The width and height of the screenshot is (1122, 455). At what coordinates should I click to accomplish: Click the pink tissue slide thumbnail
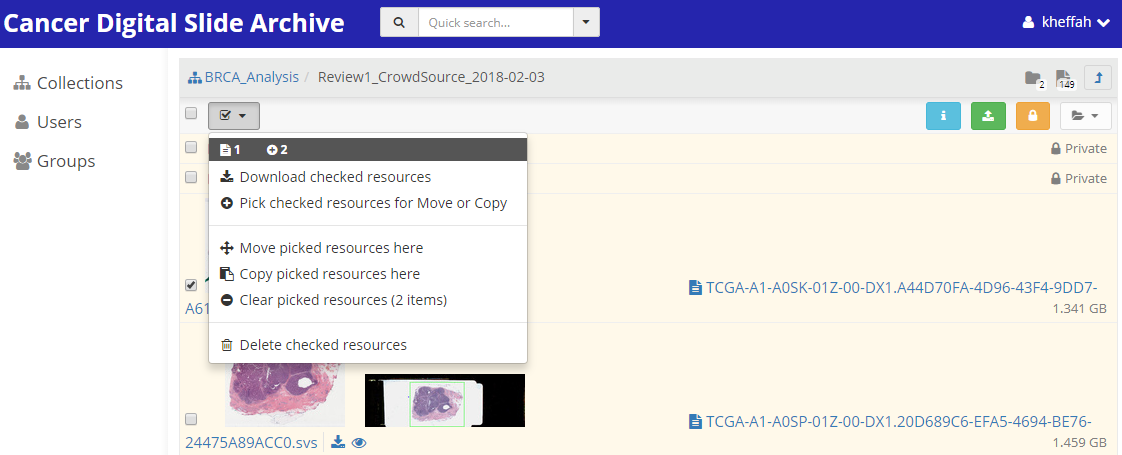tap(285, 395)
